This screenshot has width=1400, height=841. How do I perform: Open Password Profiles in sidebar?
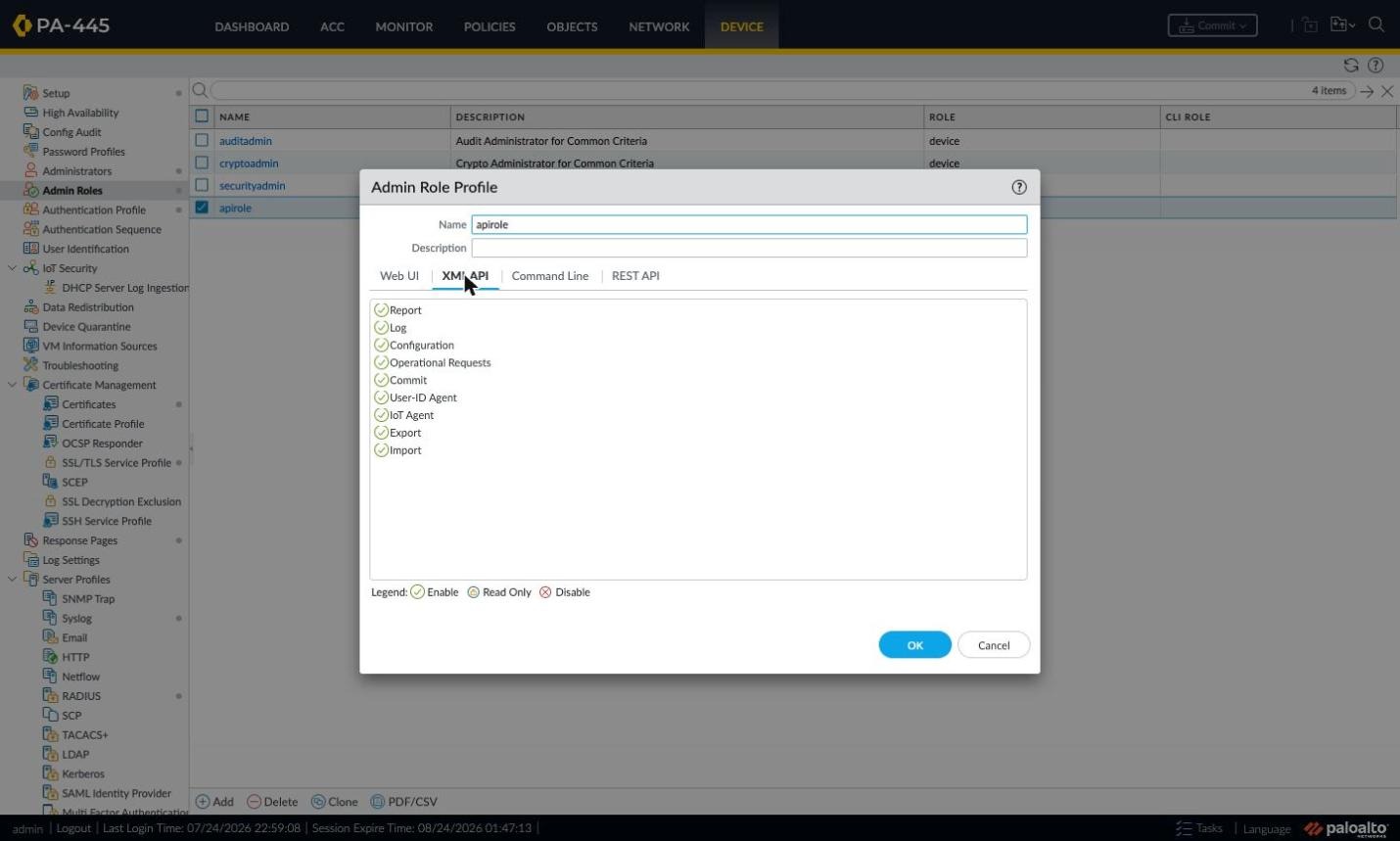coord(83,152)
